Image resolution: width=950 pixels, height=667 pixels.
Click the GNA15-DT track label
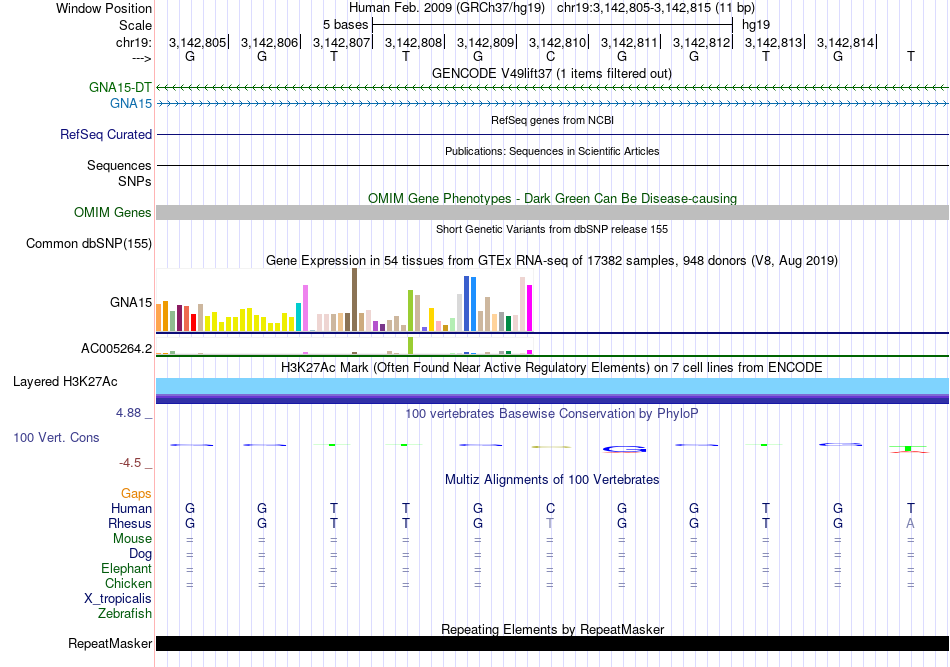pyautogui.click(x=120, y=87)
